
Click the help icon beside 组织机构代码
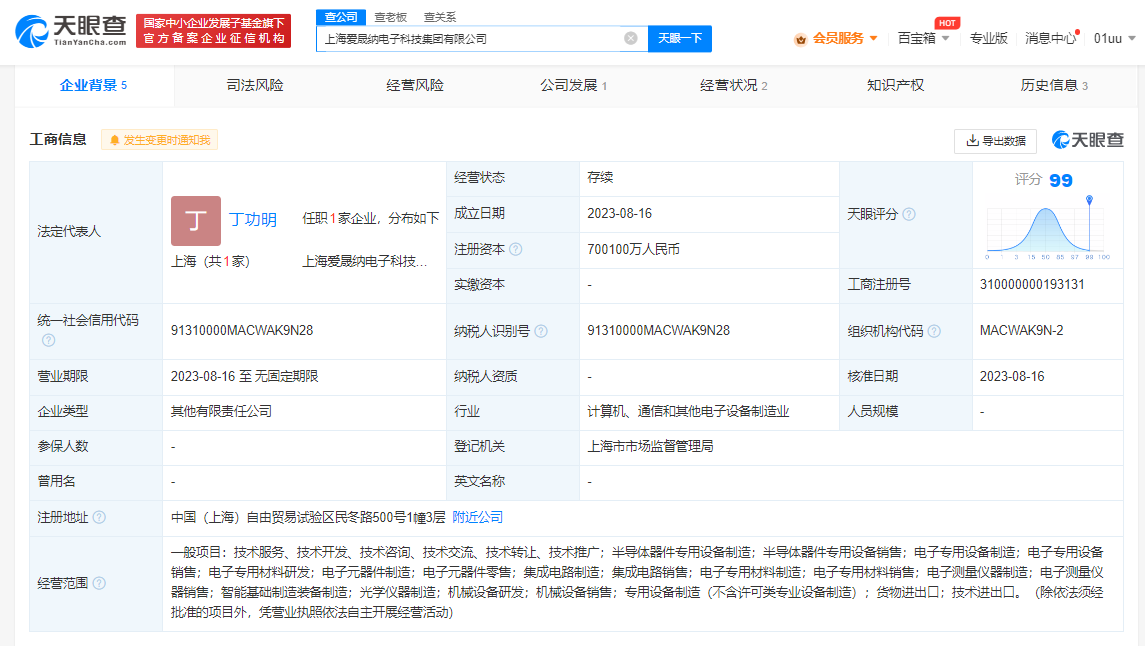tap(934, 331)
